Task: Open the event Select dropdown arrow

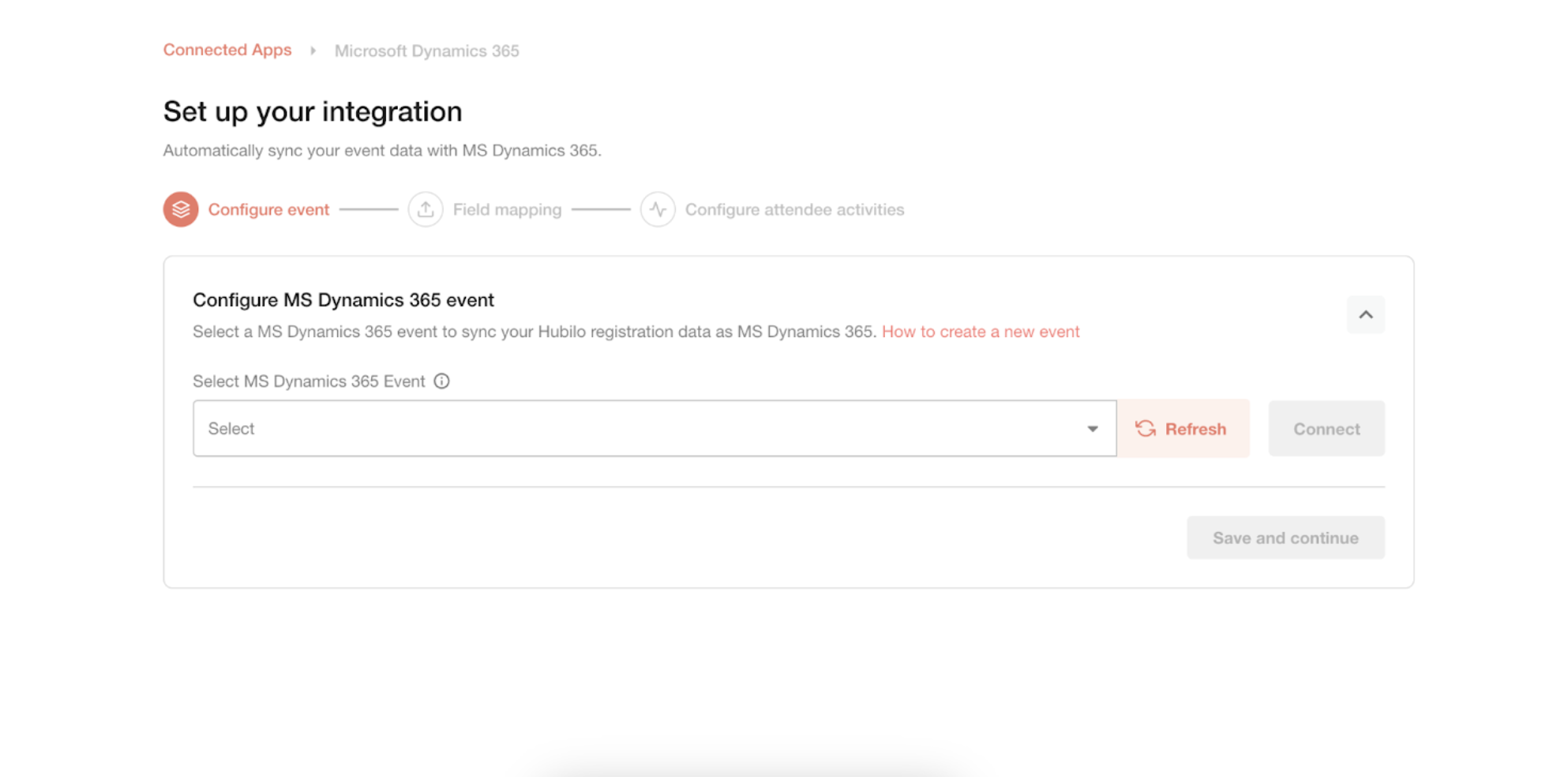Action: click(1093, 429)
